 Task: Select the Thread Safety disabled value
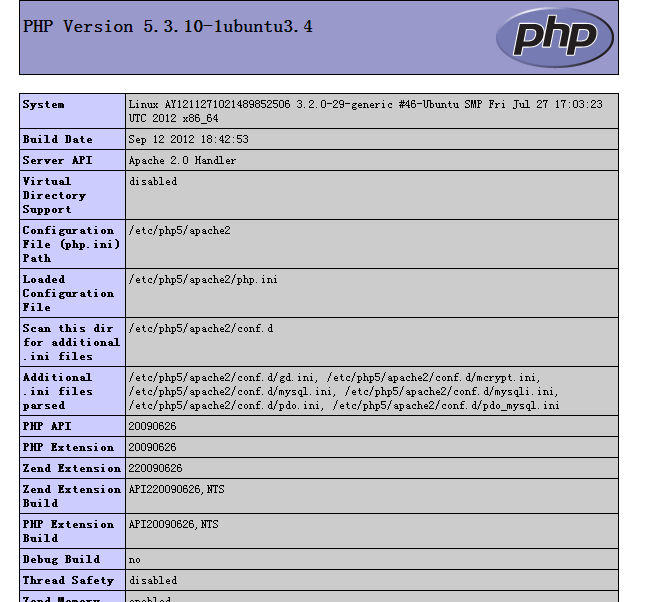(x=153, y=580)
